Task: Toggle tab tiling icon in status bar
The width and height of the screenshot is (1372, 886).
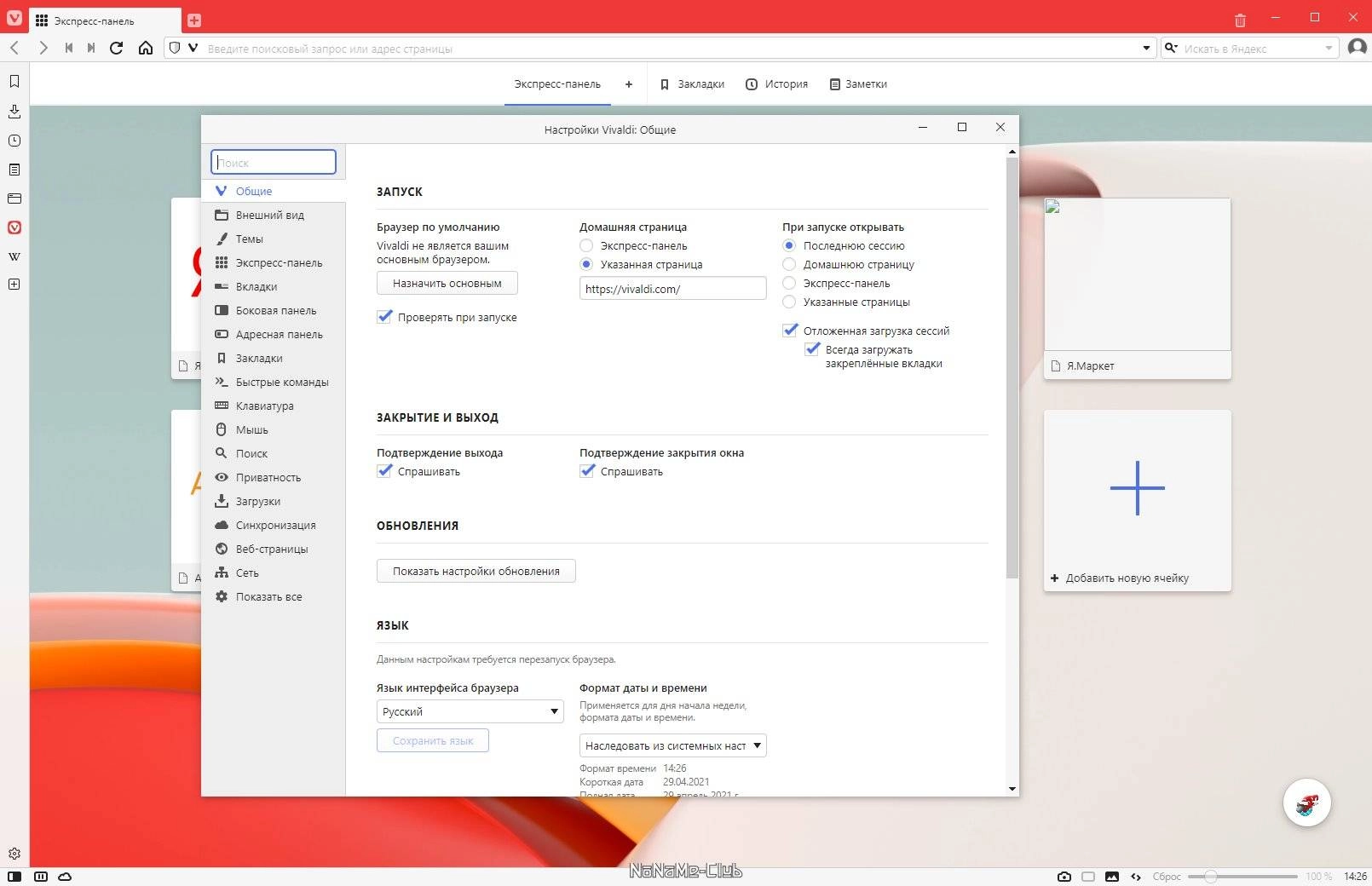Action: (x=40, y=876)
